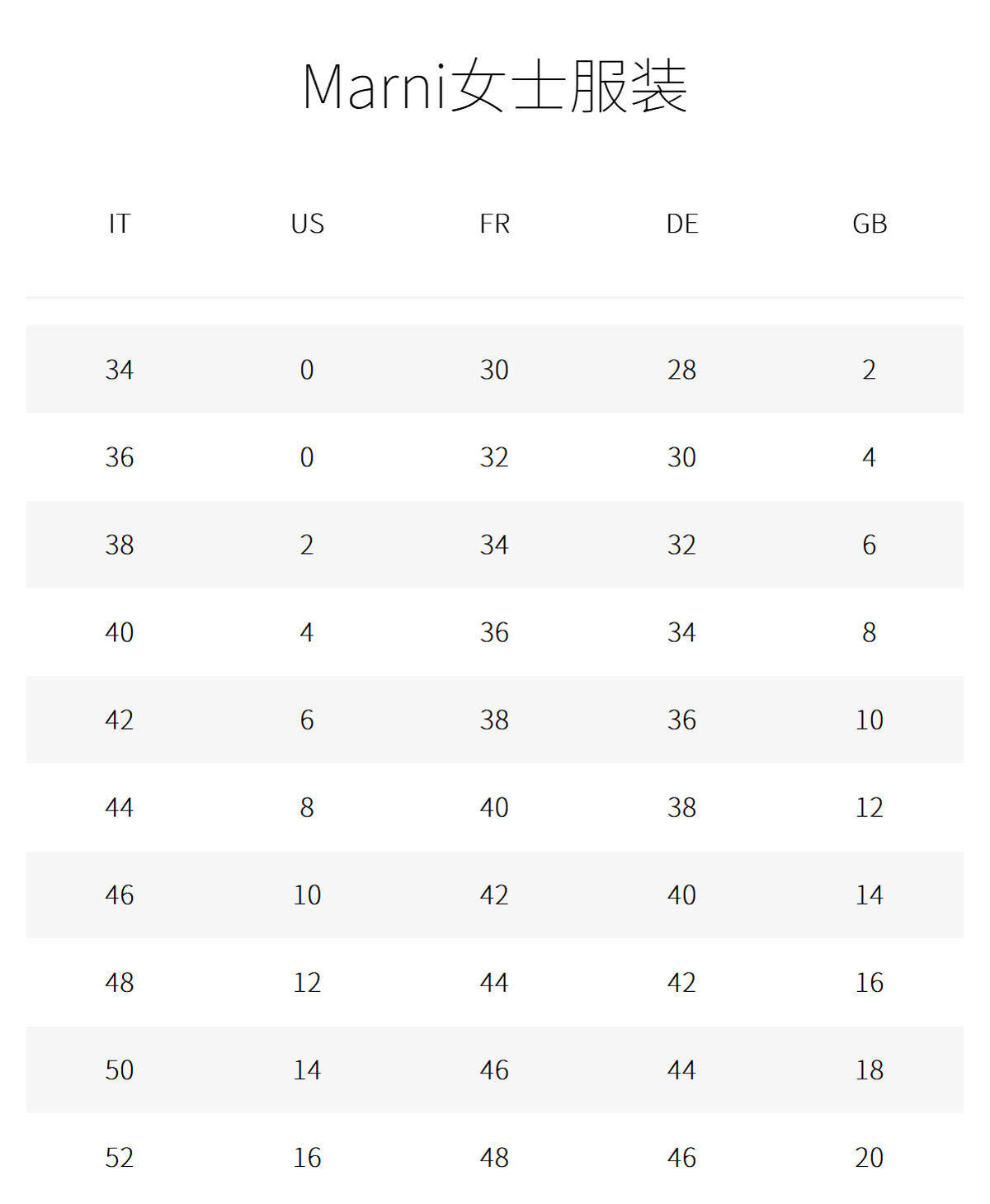Select DE size 46 in IT 52 row
The image size is (990, 1204).
(x=682, y=1157)
